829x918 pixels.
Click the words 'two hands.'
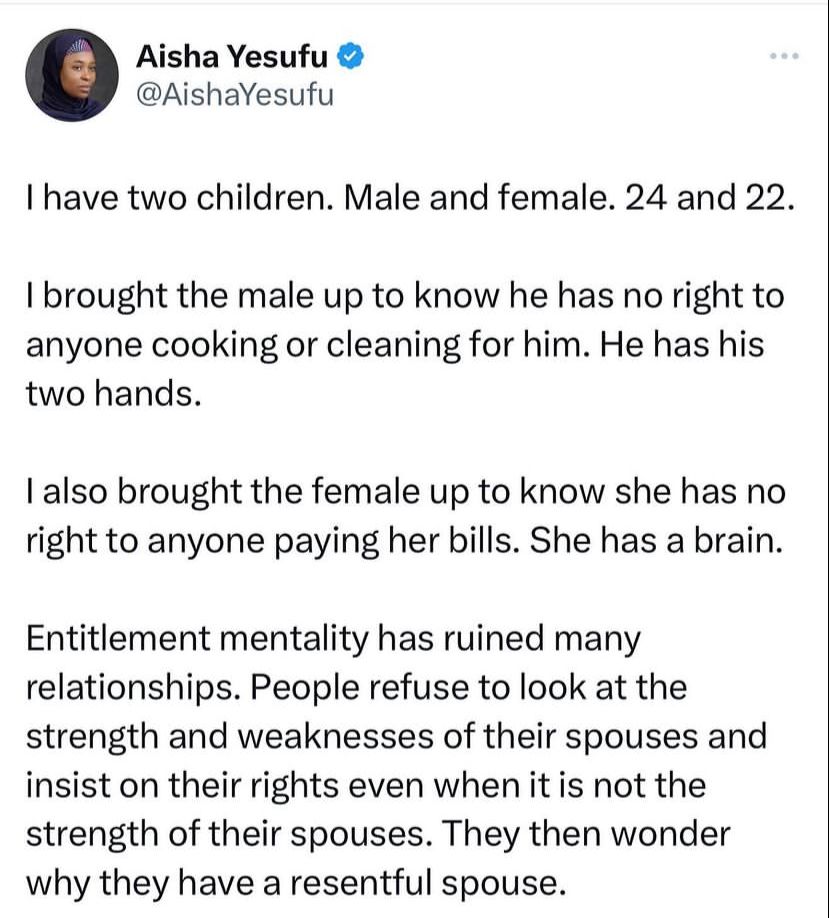pyautogui.click(x=114, y=393)
